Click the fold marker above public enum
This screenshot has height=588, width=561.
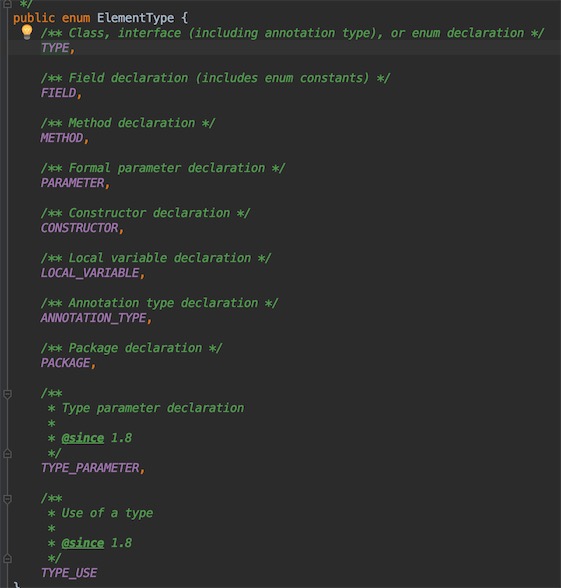click(x=7, y=3)
